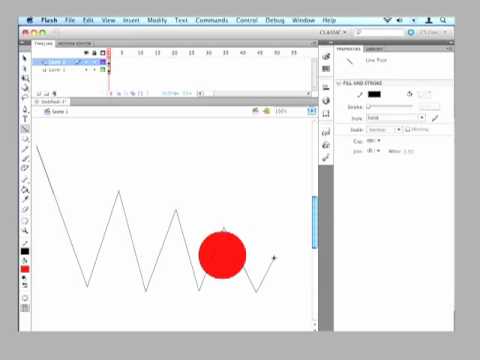Open the File menu
The height and width of the screenshot is (360, 480).
point(70,20)
